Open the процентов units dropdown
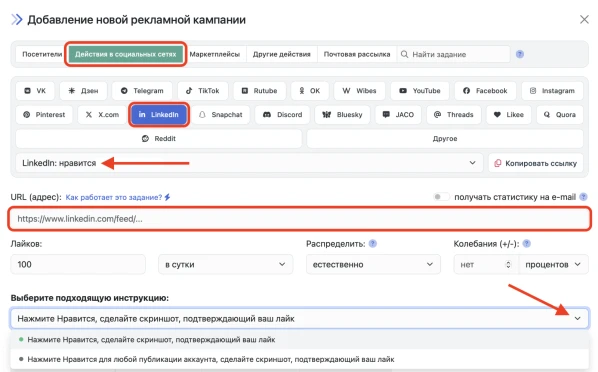598x372 pixels. [553, 264]
